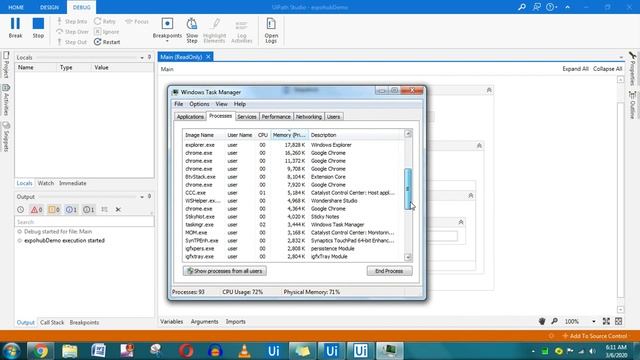
Task: Toggle info messages filter in Output
Action: pyautogui.click(x=71, y=209)
